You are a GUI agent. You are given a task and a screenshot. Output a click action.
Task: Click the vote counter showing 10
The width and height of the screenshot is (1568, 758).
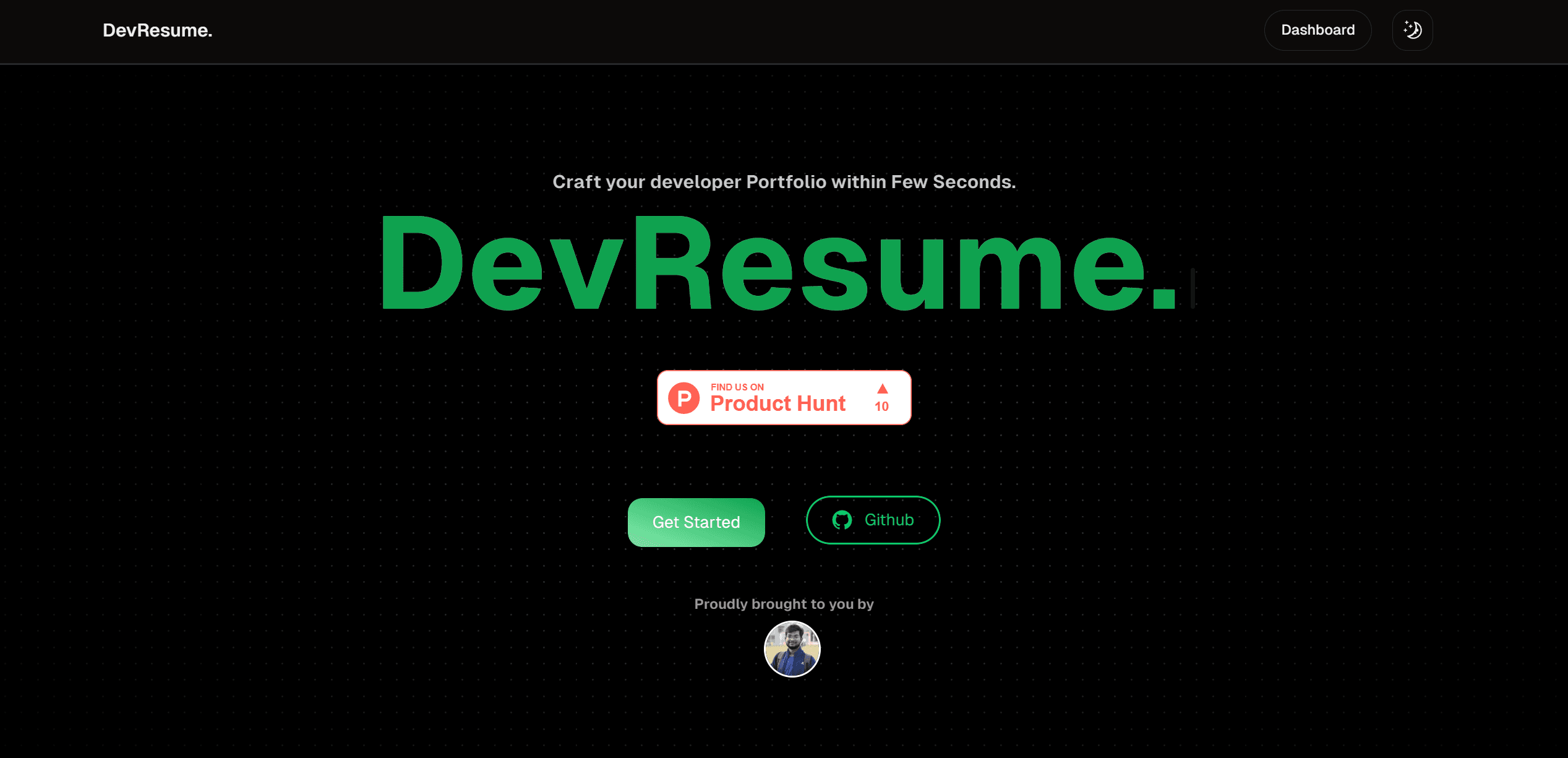pyautogui.click(x=881, y=407)
